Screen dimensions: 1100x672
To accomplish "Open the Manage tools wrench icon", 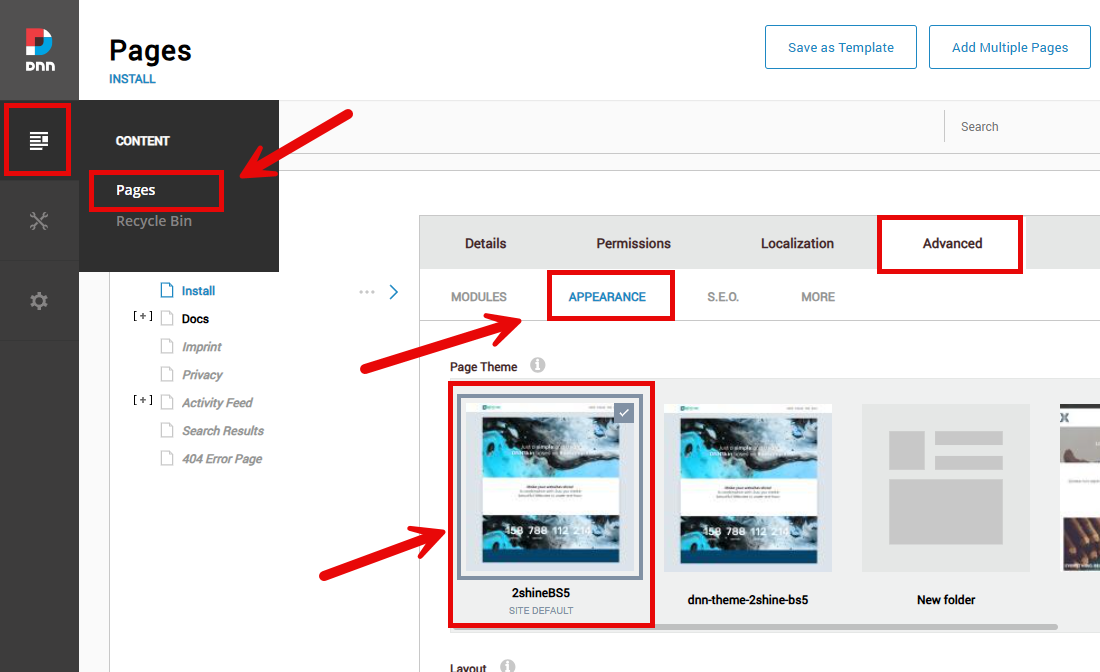I will [39, 221].
